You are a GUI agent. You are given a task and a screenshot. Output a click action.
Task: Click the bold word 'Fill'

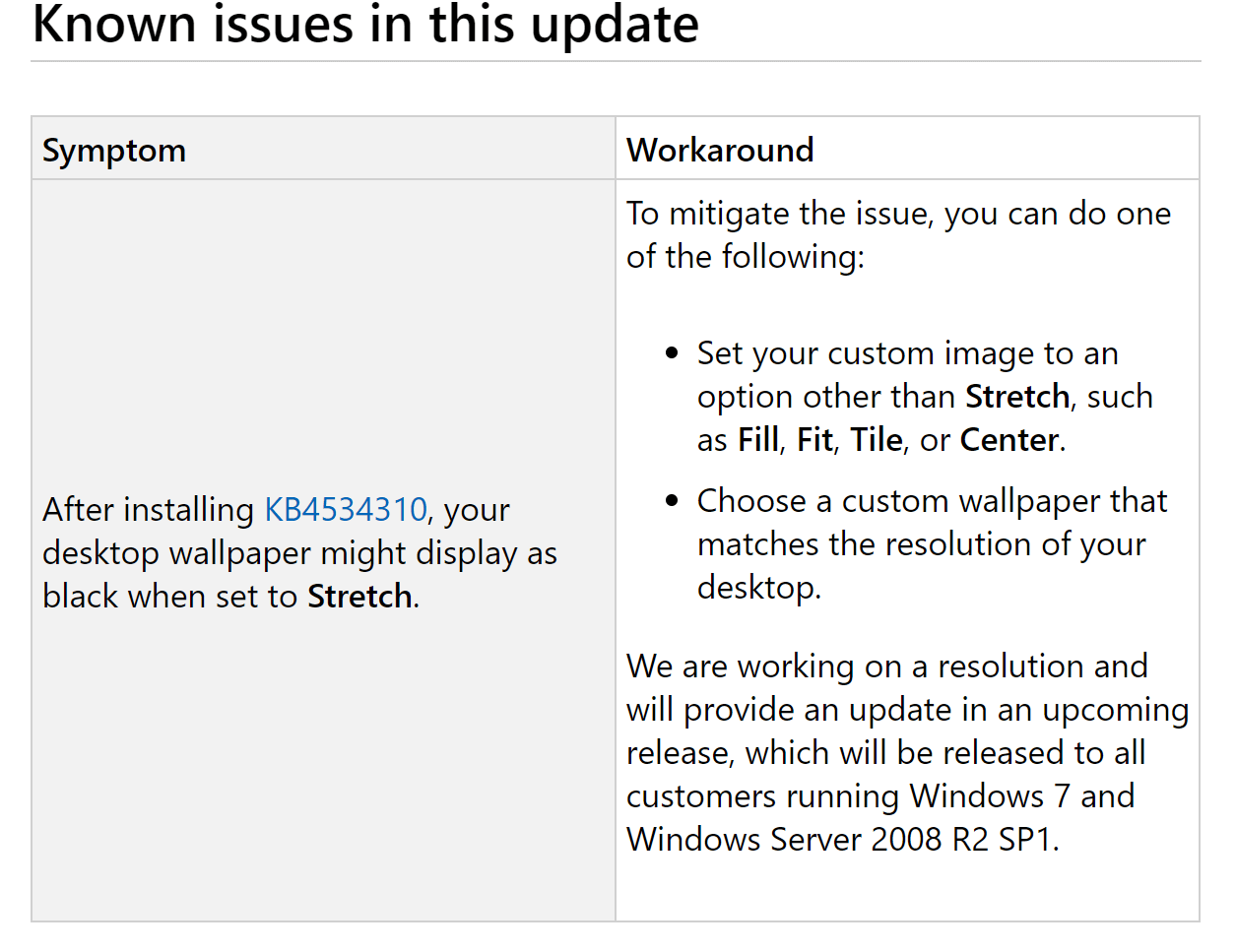point(757,440)
